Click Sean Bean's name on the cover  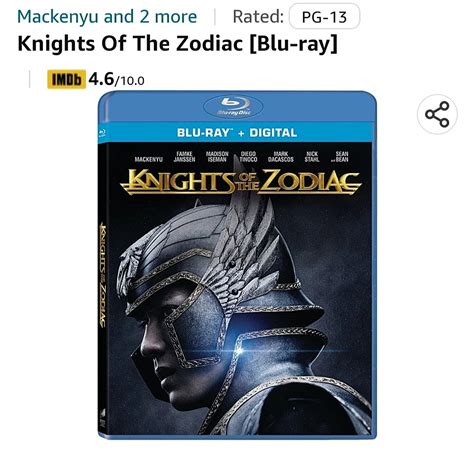[340, 157]
